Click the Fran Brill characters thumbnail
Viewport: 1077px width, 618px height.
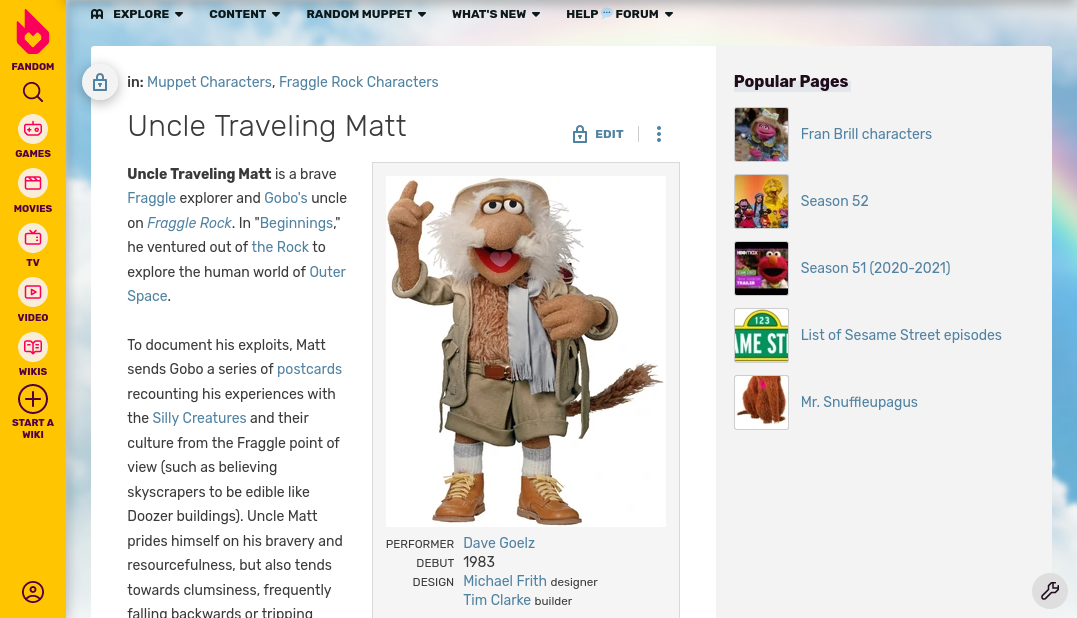pyautogui.click(x=762, y=135)
